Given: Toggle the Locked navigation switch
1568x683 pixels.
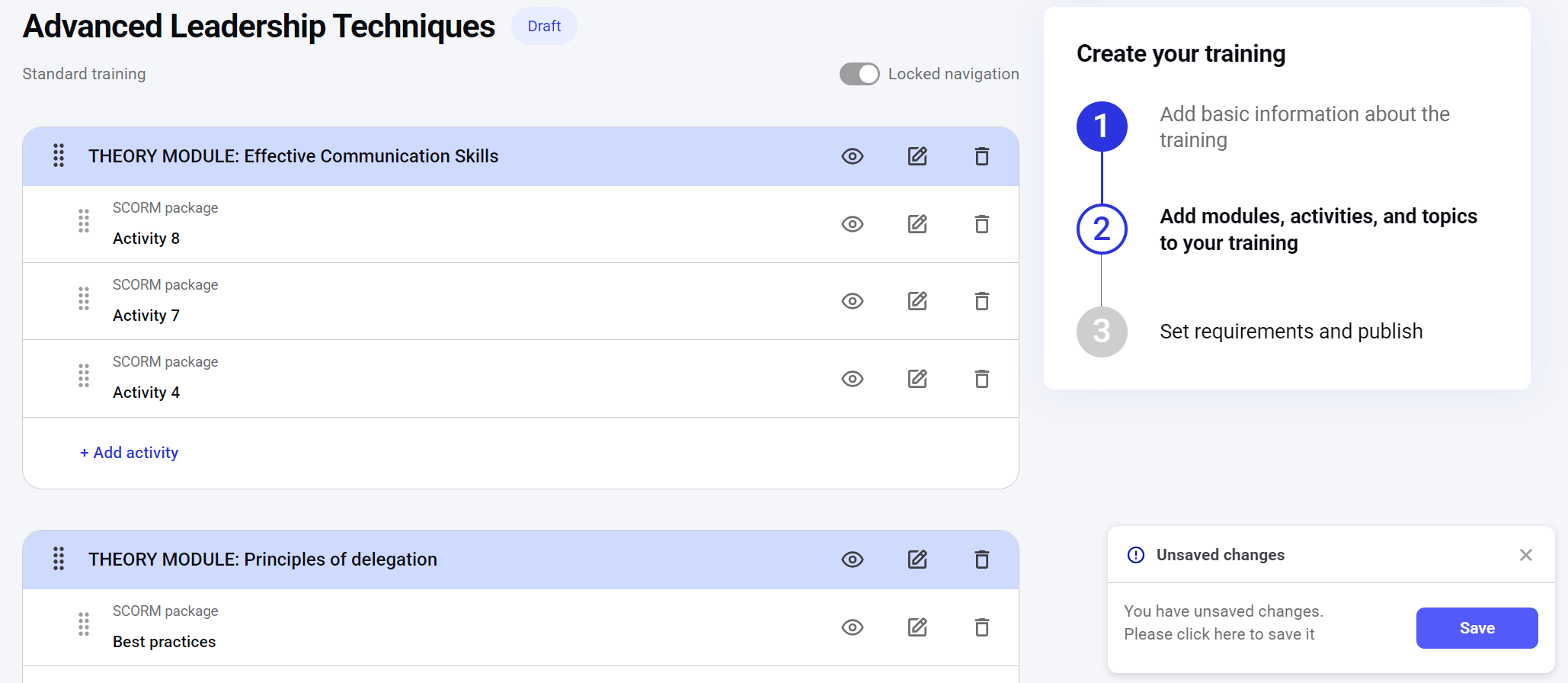Looking at the screenshot, I should point(859,74).
